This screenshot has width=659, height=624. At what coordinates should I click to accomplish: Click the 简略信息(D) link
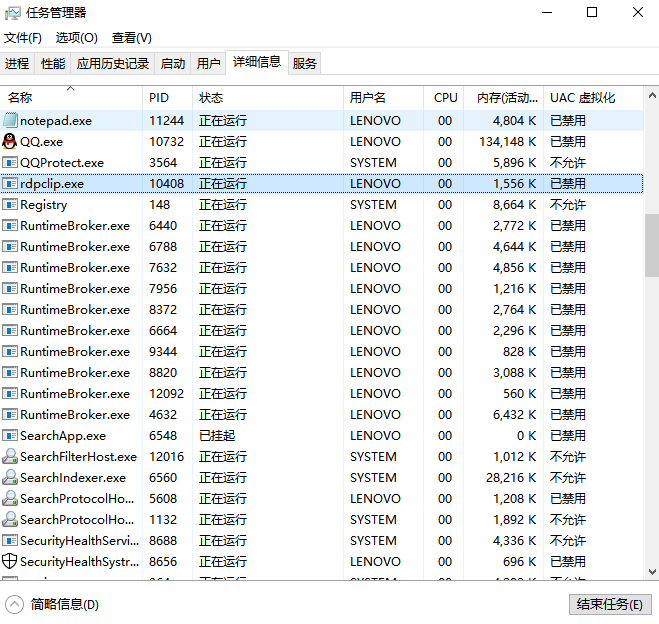pyautogui.click(x=65, y=605)
